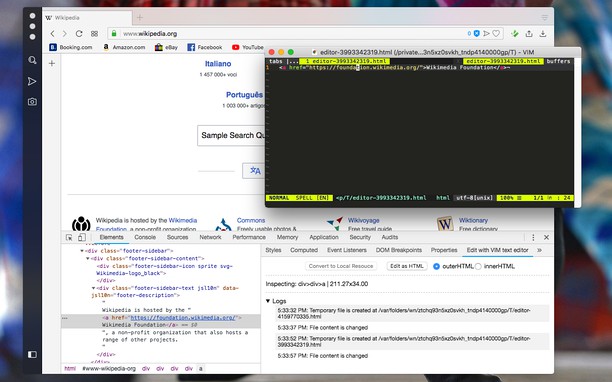Open the DevTools three-dot menu
Image resolution: width=612 pixels, height=382 pixels.
(x=533, y=237)
